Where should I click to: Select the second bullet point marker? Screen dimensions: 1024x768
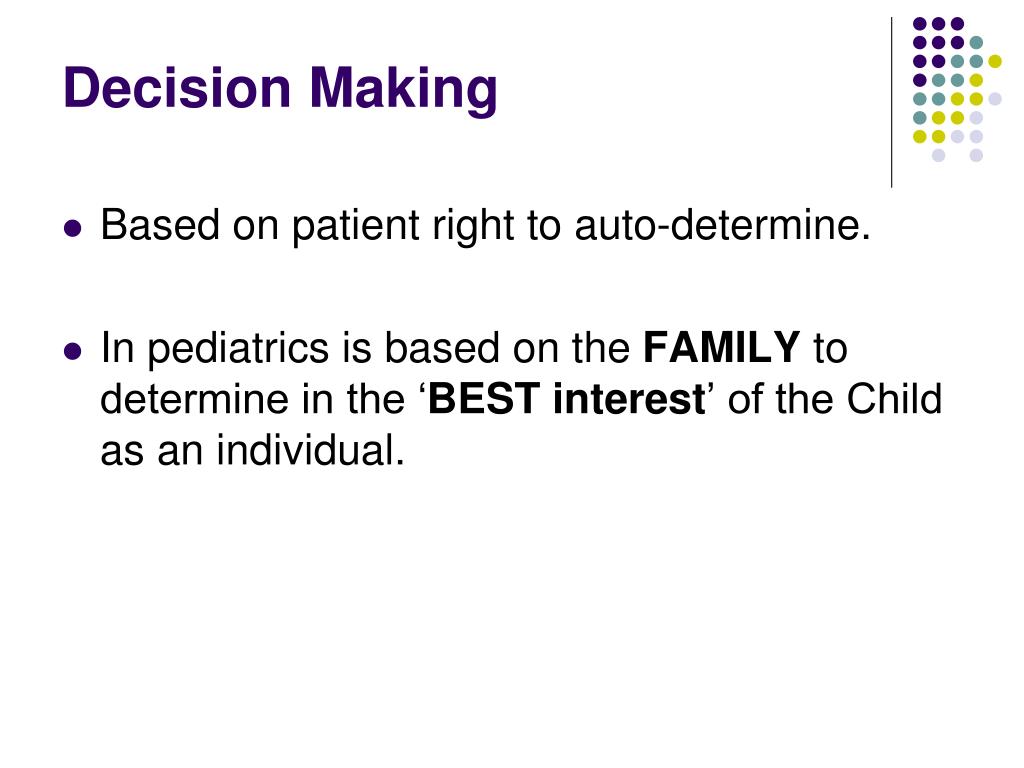coord(72,351)
